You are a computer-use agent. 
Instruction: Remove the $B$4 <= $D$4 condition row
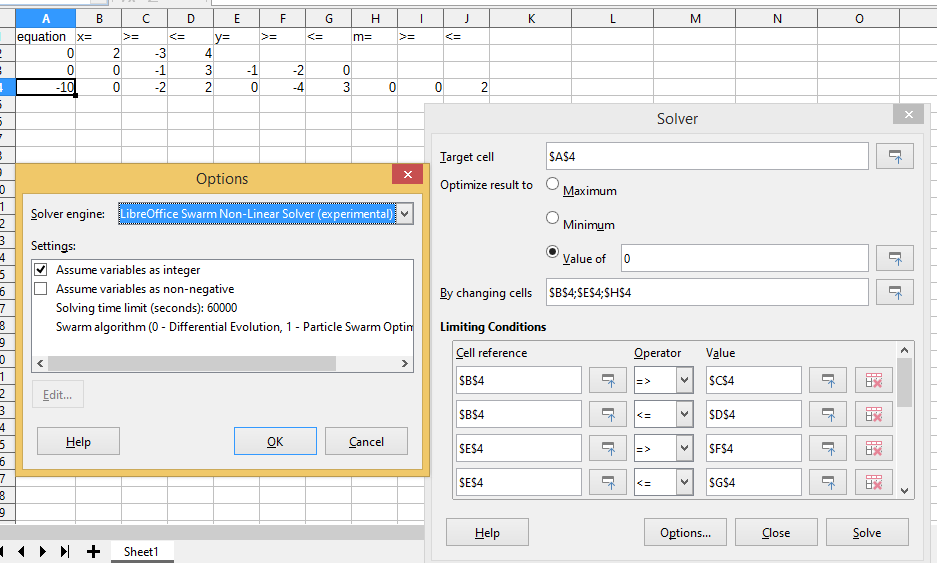point(874,414)
